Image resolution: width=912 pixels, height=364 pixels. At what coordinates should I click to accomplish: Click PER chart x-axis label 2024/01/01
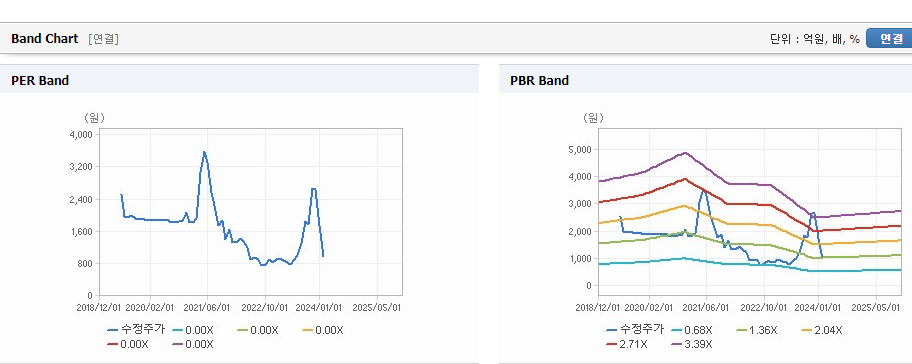click(319, 307)
